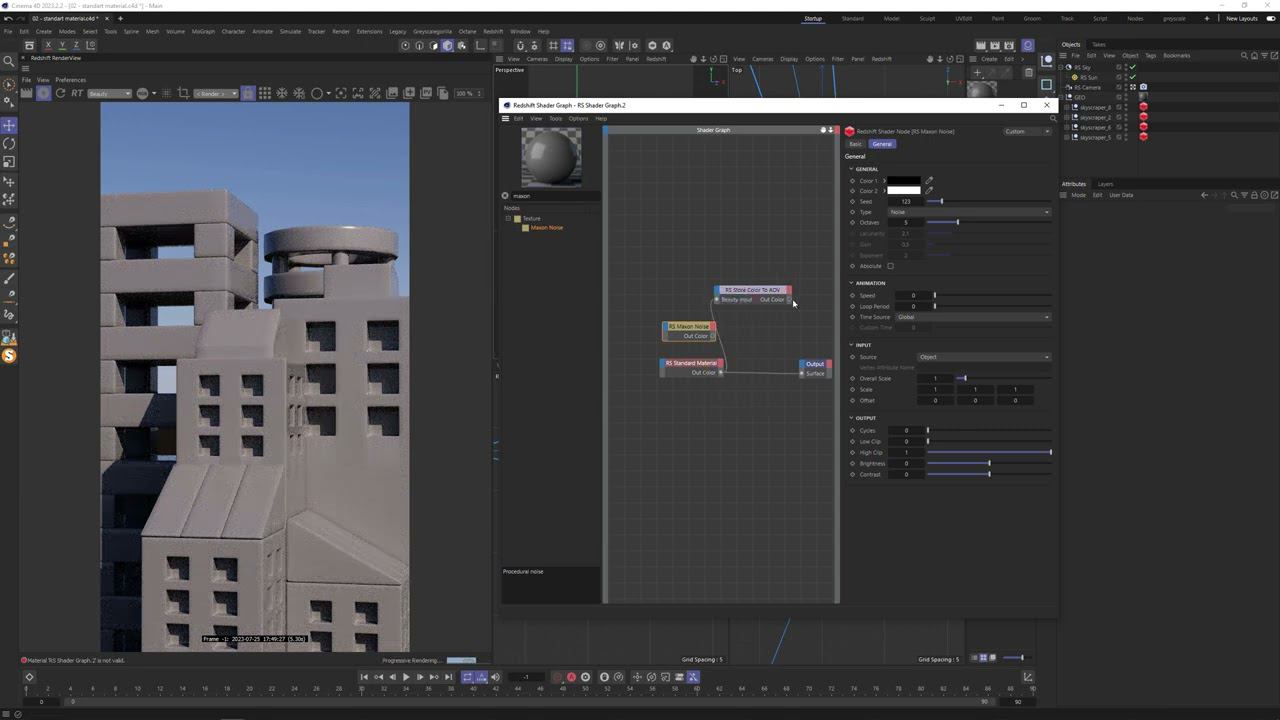The height and width of the screenshot is (720, 1280).
Task: Toggle the X axis lock
Action: tap(48, 45)
